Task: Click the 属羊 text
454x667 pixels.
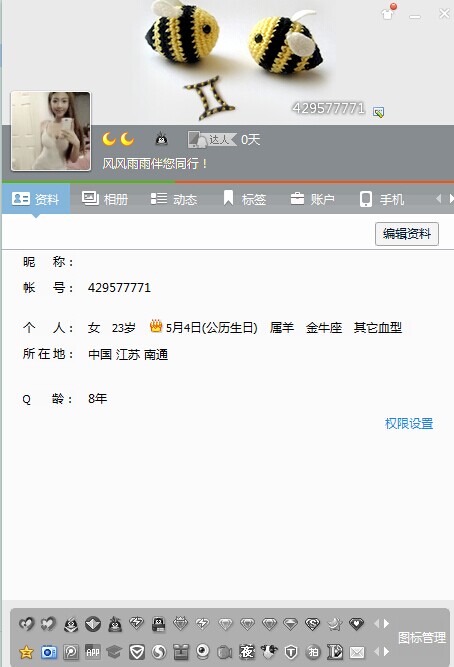Action: tap(282, 328)
